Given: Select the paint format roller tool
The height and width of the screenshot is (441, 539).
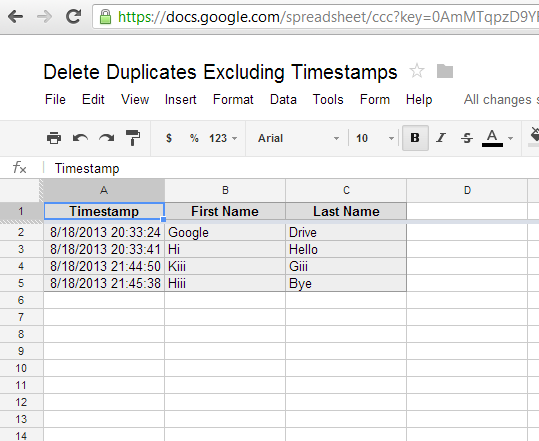Looking at the screenshot, I should 133,138.
